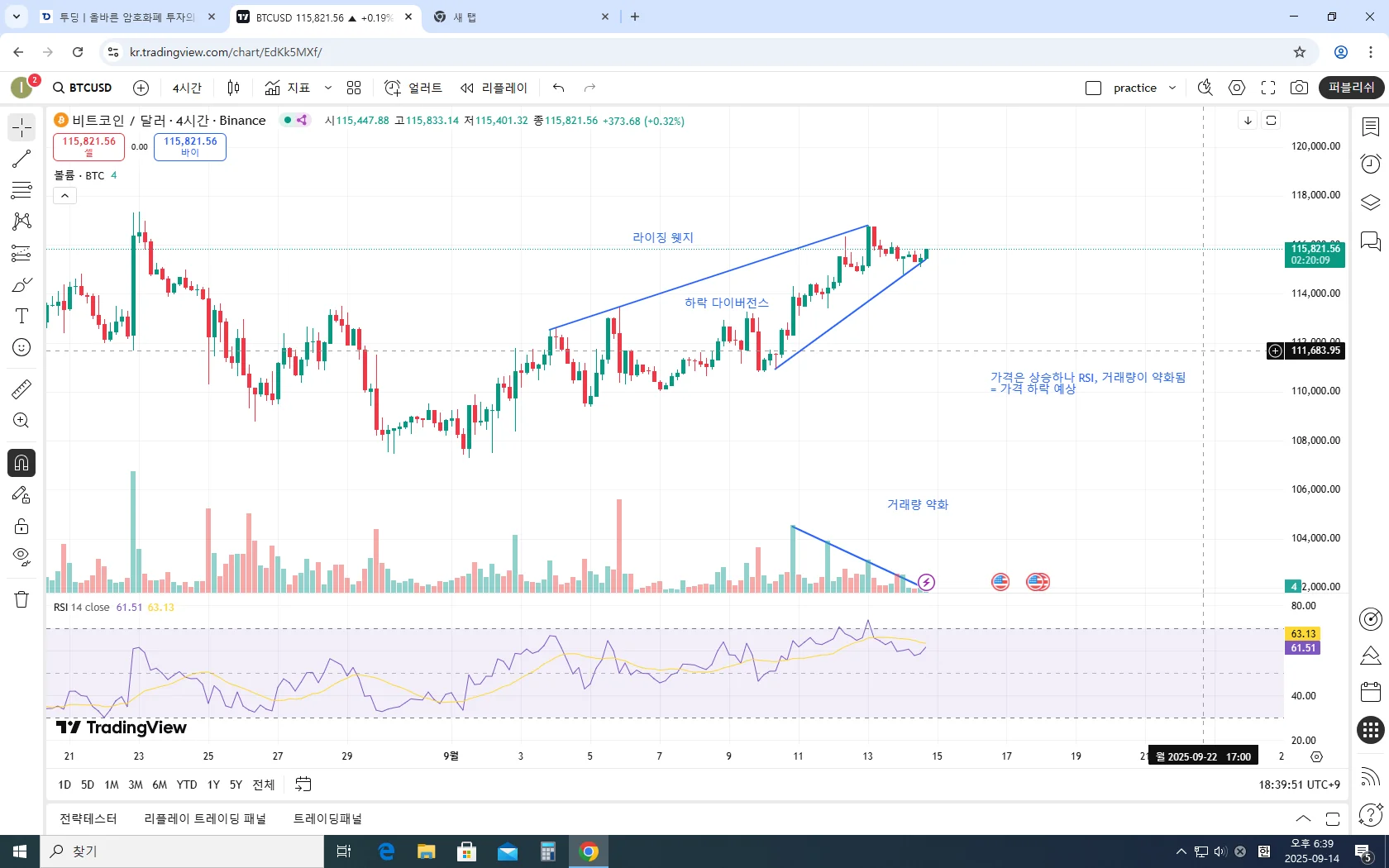The image size is (1389, 868).
Task: Select the 1M time range button
Action: point(112,785)
